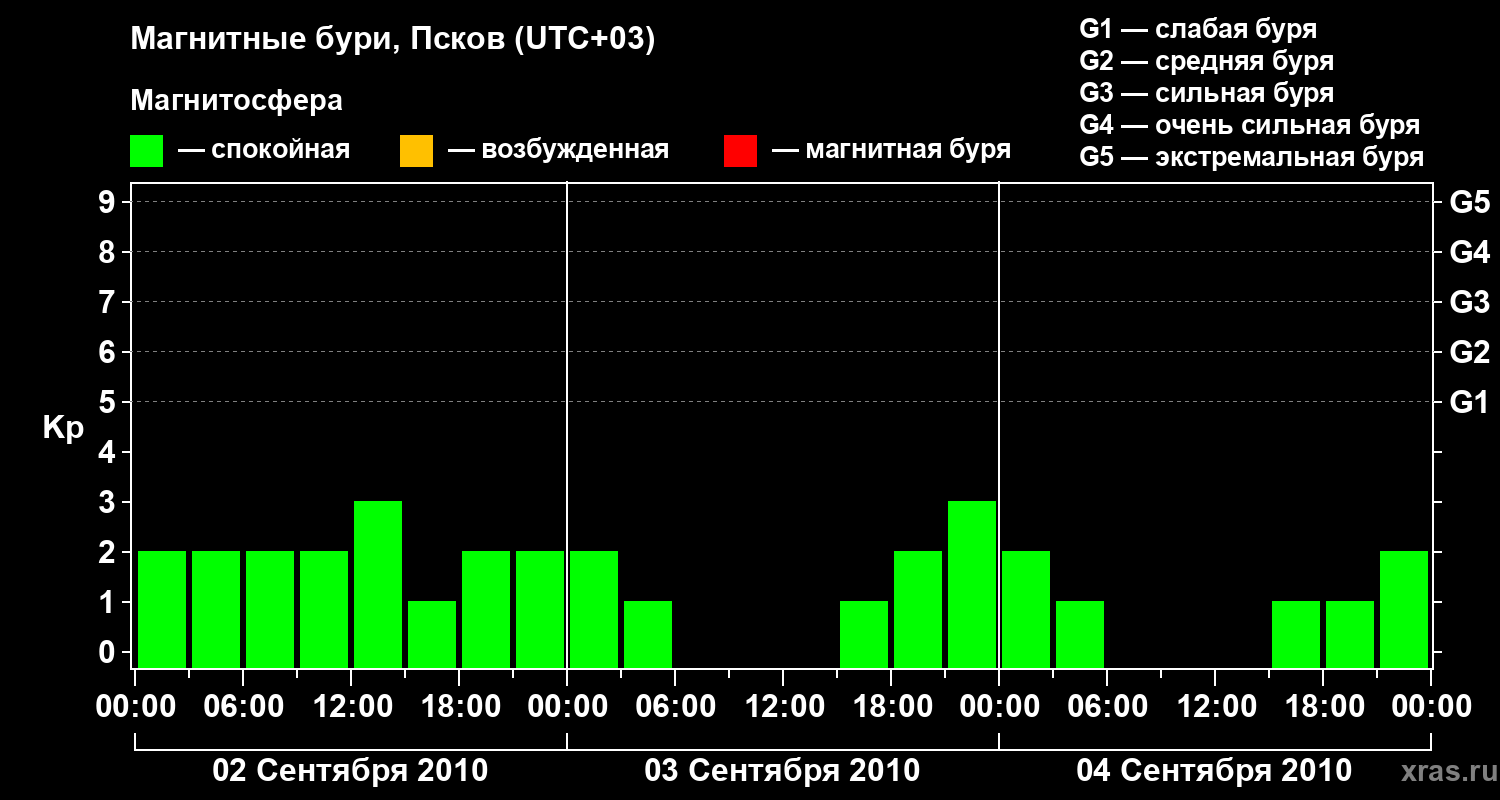Click the '06:00' tick under 02 Сентября
This screenshot has height=800, width=1500.
[243, 707]
